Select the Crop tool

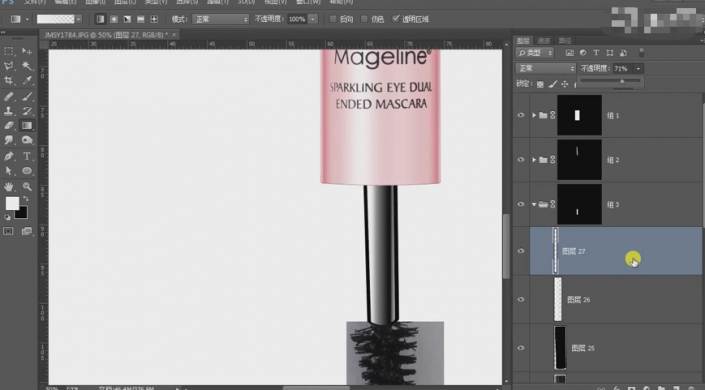(9, 81)
